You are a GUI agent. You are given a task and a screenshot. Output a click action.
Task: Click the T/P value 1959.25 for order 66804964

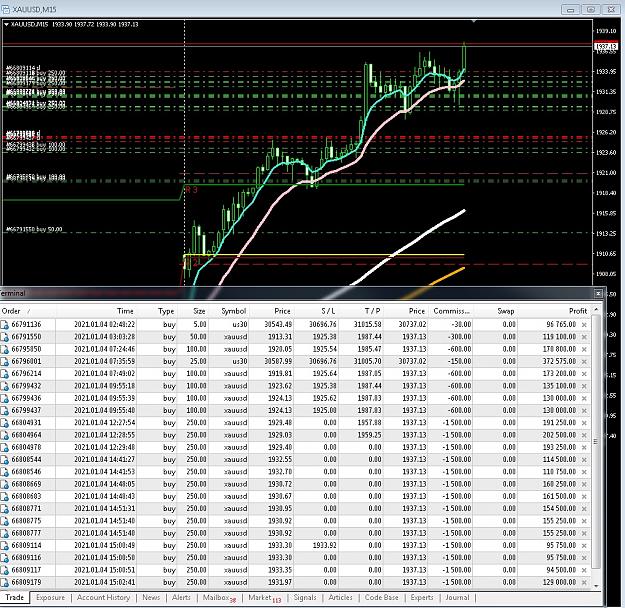click(369, 435)
